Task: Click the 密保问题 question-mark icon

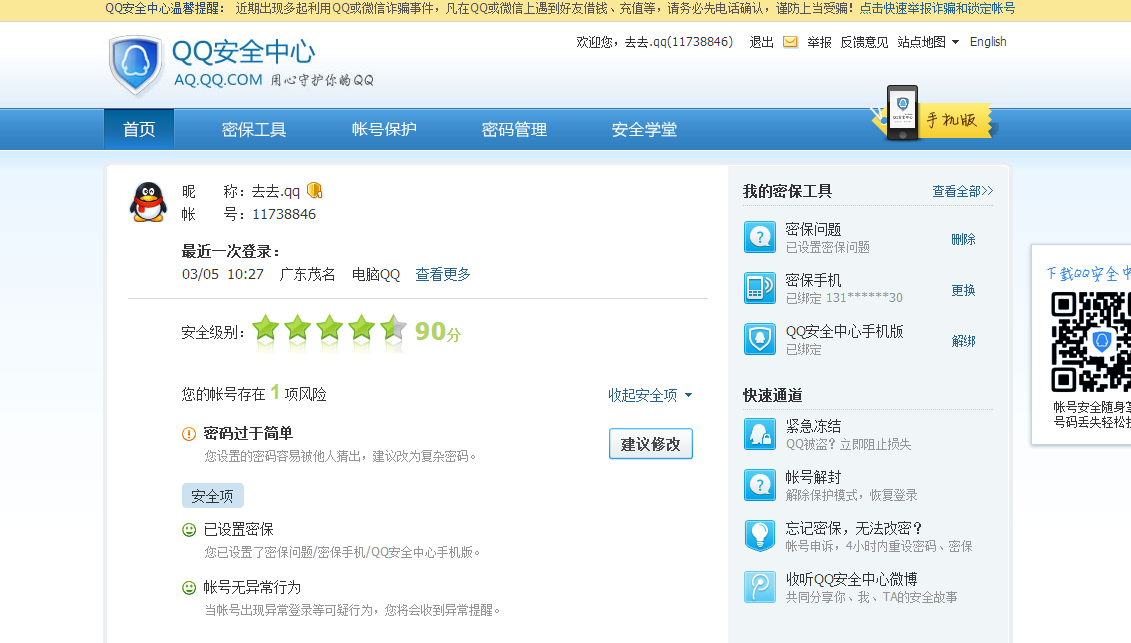Action: (x=760, y=237)
